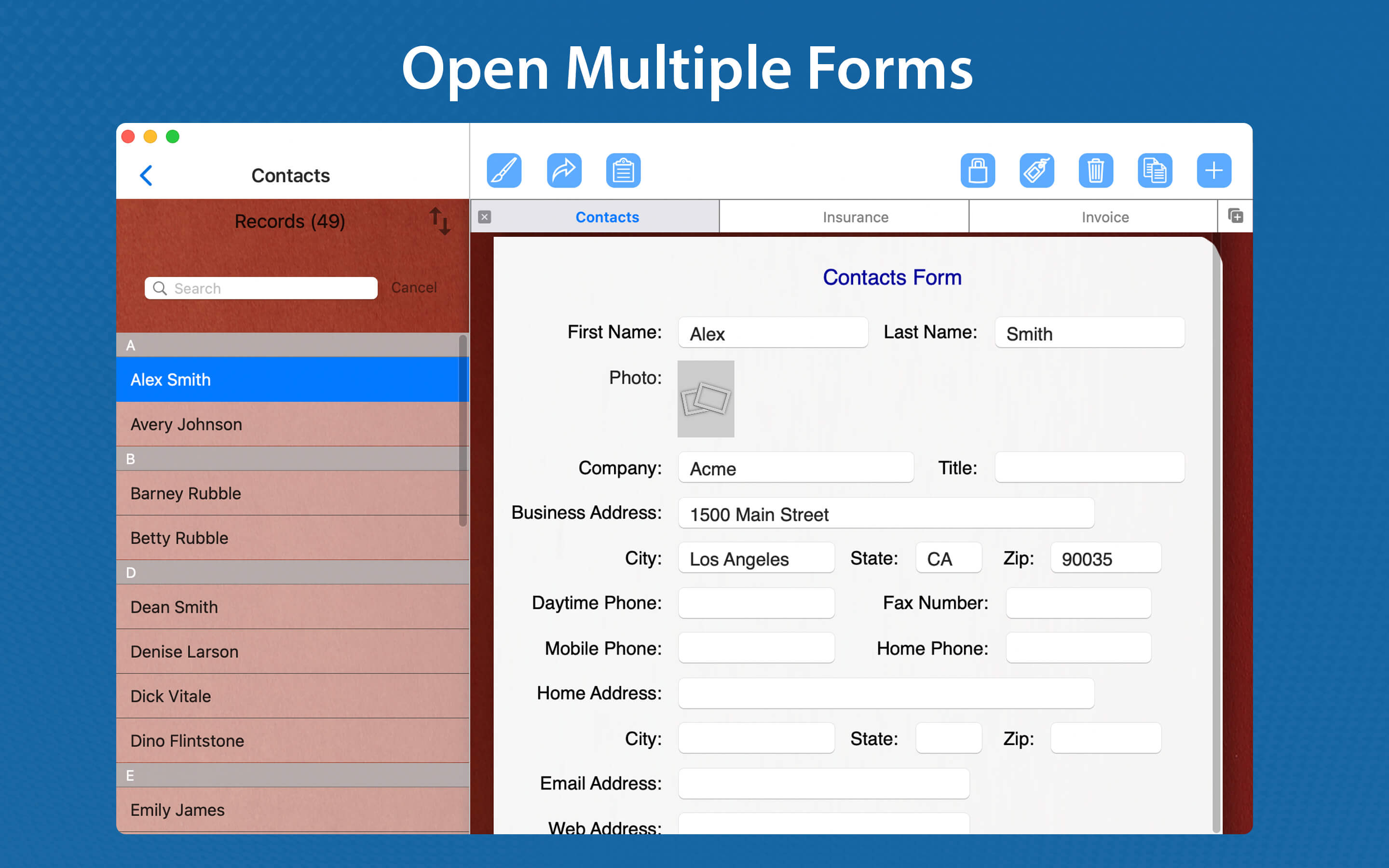Click the back chevron above the record list
Image resolution: width=1389 pixels, height=868 pixels.
[147, 175]
